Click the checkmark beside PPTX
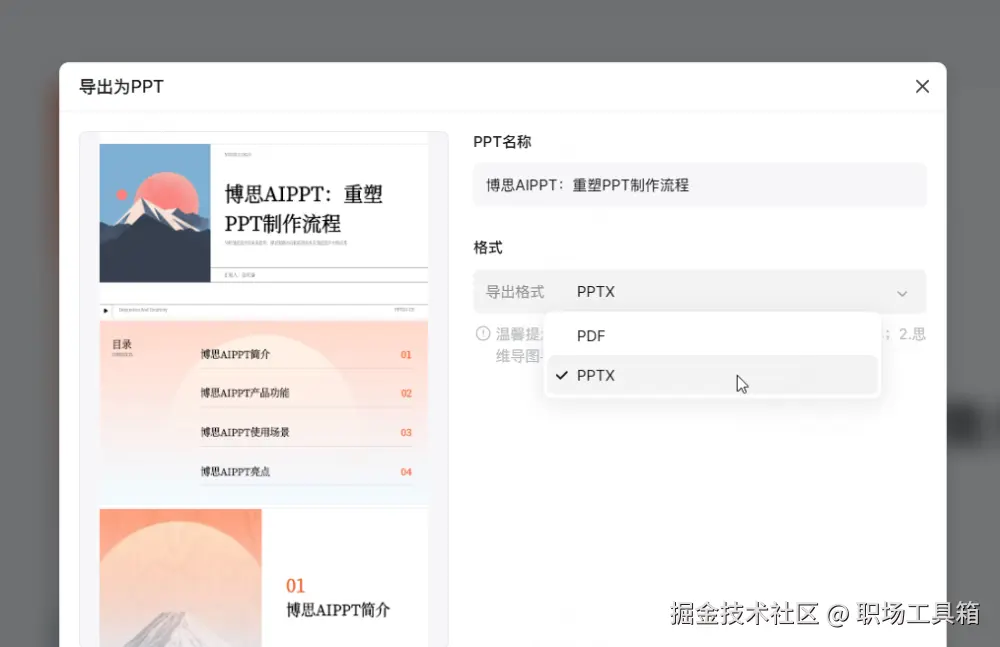 tap(561, 375)
